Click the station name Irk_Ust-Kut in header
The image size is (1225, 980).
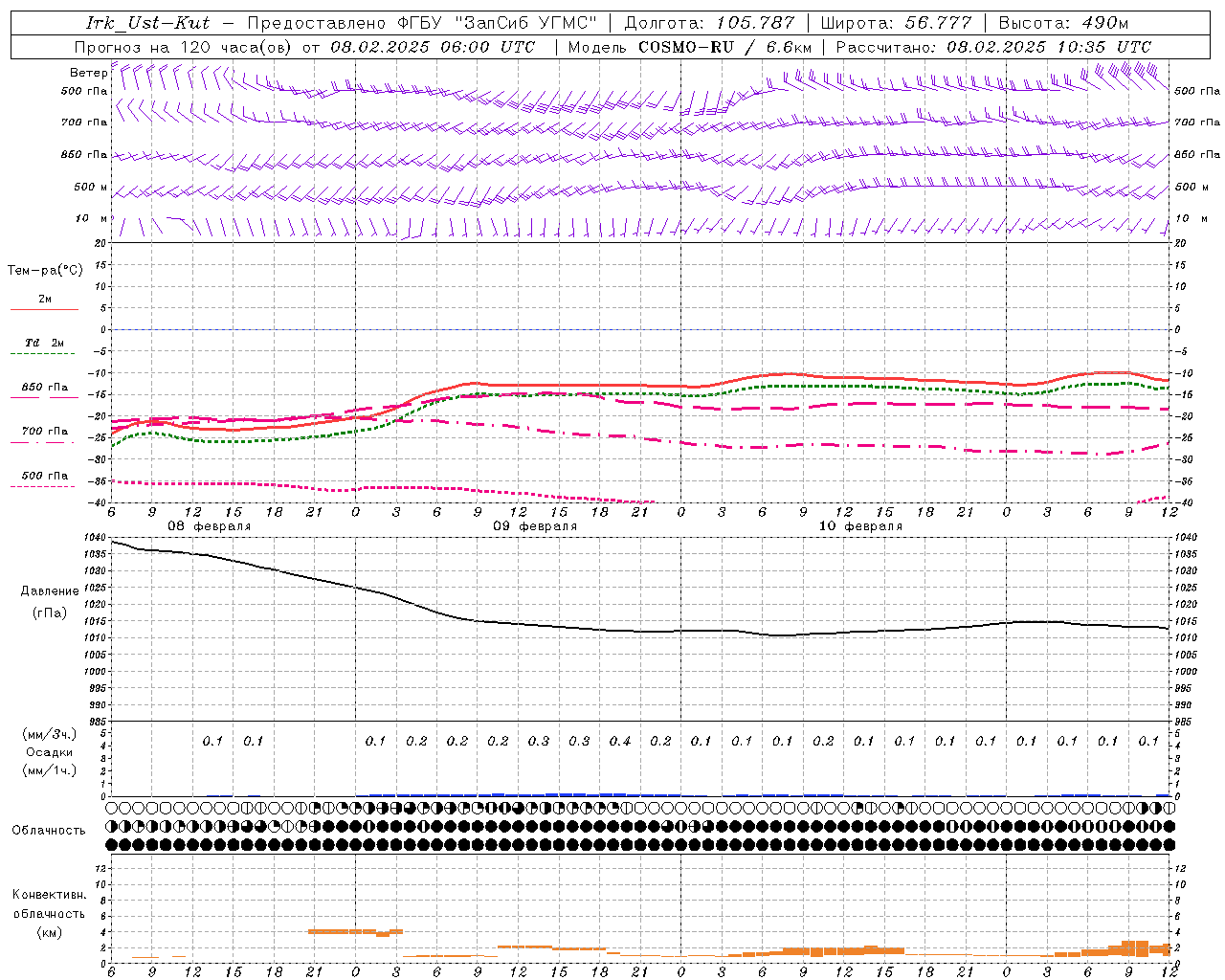coord(147,23)
